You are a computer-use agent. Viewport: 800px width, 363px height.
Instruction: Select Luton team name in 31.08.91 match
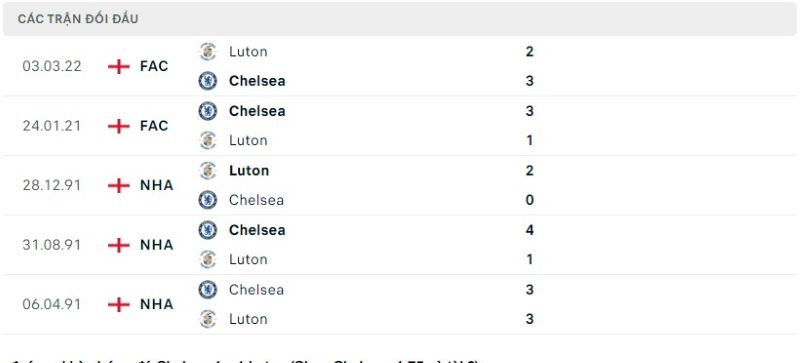(x=248, y=259)
